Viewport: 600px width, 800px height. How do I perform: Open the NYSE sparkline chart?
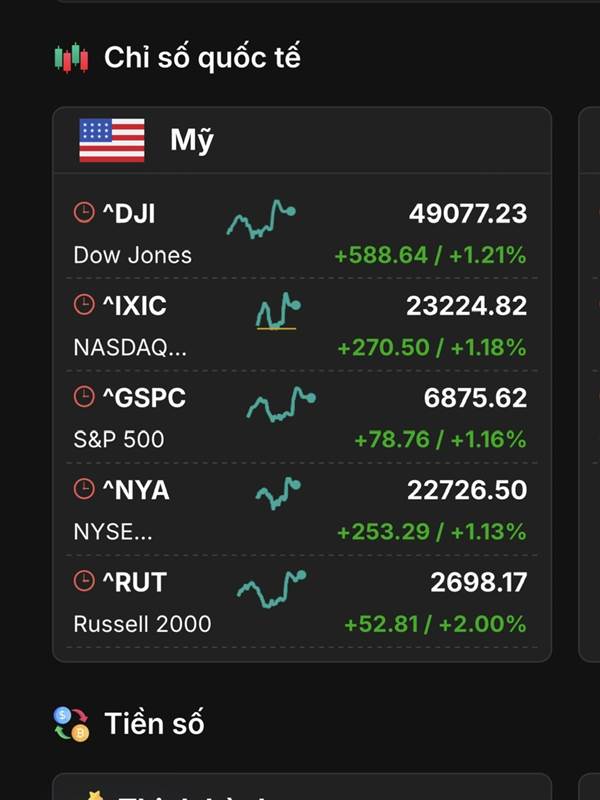(x=278, y=492)
